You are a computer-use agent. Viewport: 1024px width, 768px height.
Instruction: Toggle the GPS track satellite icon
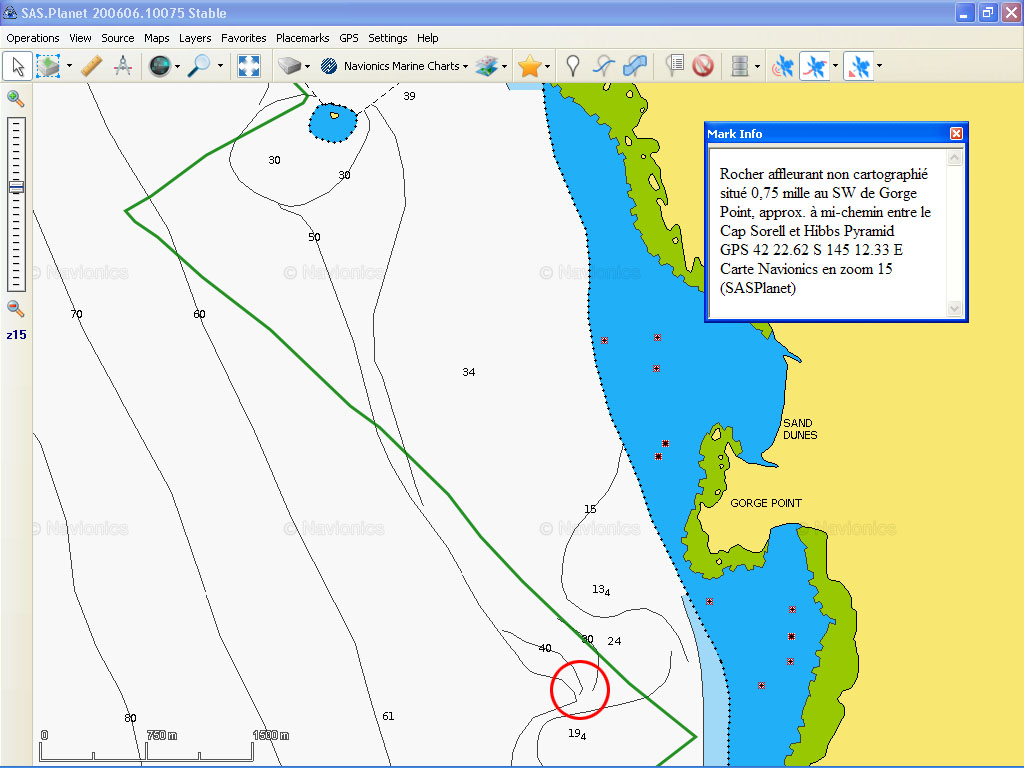814,66
